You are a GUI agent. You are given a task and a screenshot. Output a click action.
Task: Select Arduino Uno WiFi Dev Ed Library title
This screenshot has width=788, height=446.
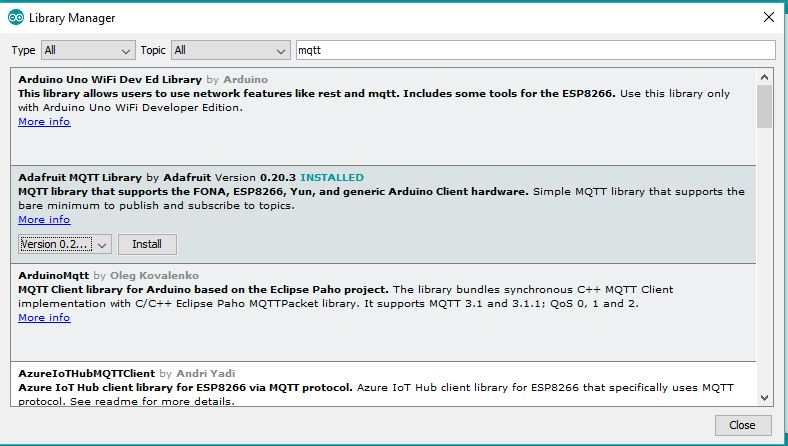point(110,79)
